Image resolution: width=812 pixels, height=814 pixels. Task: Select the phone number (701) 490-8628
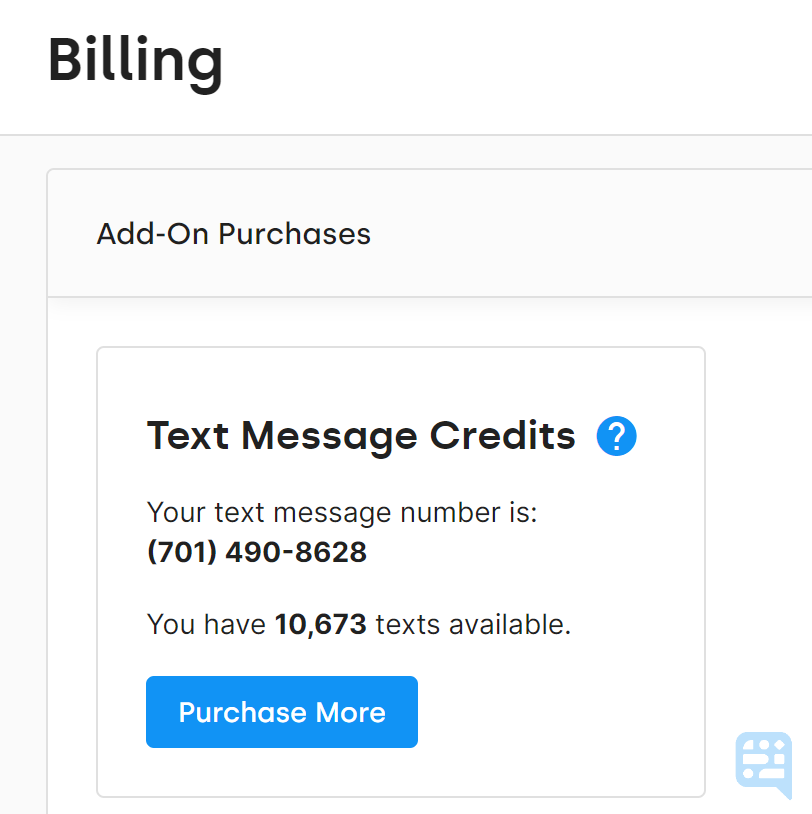coord(257,552)
